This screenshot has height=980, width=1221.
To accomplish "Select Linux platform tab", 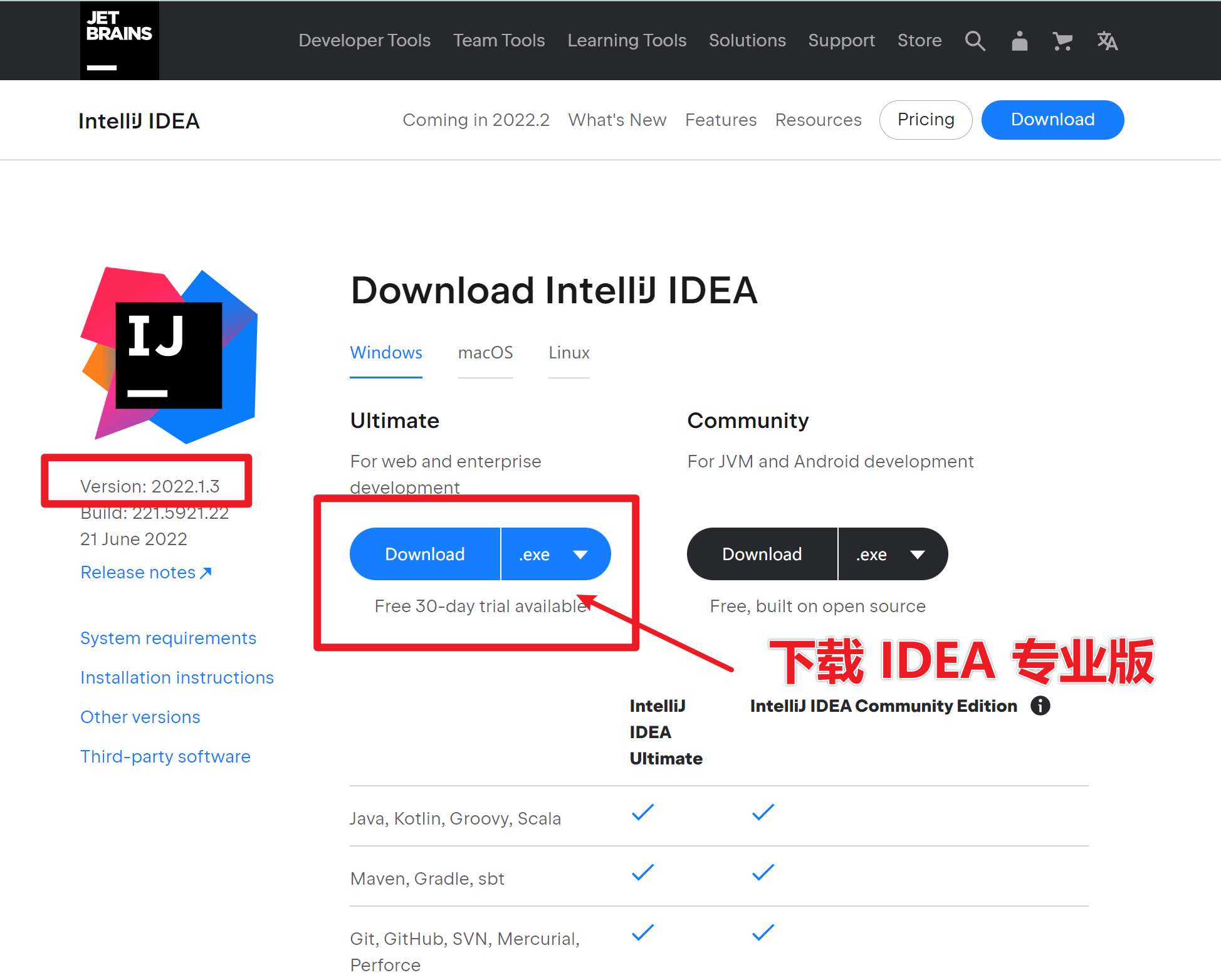I will click(570, 352).
